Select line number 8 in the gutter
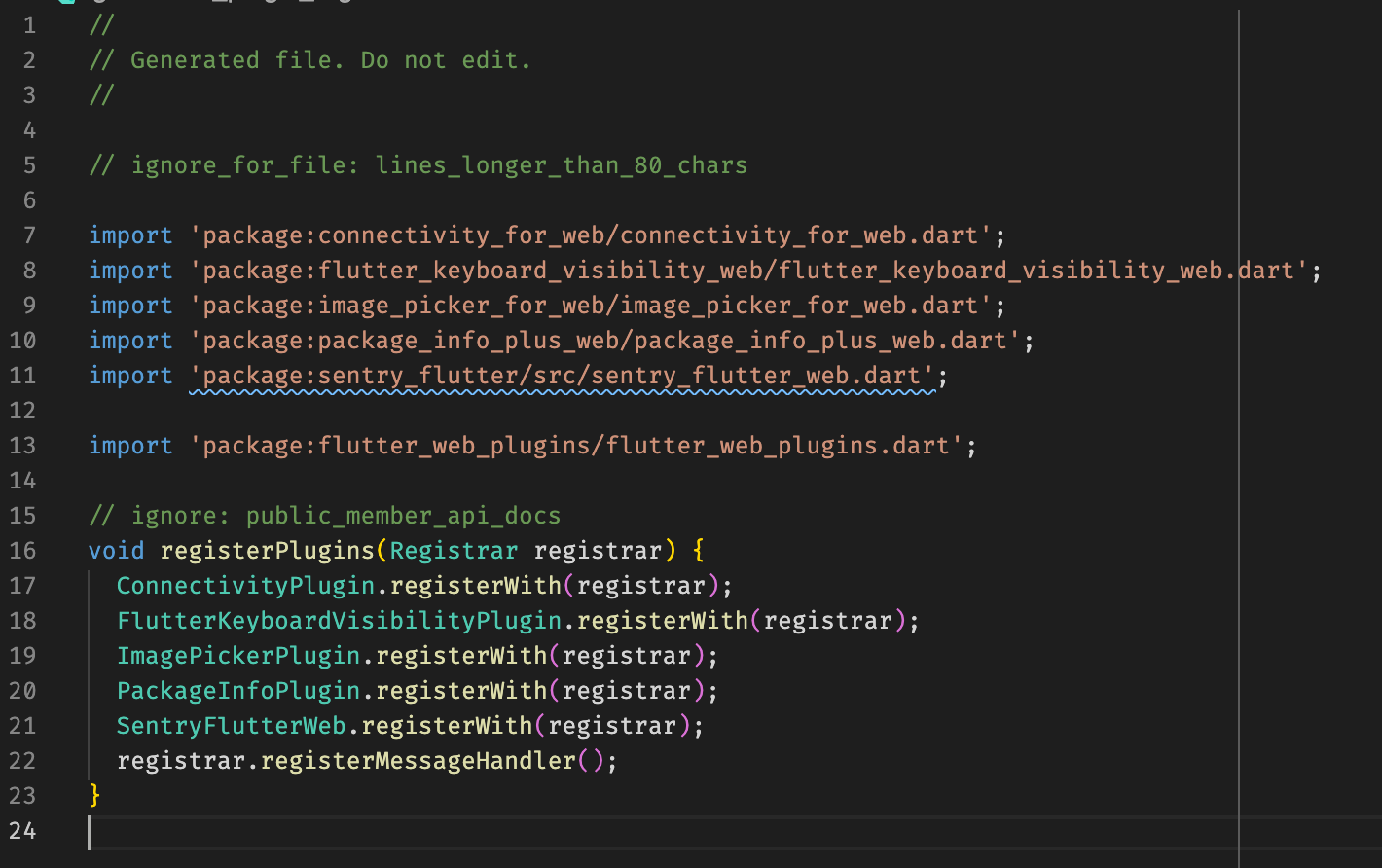 [x=29, y=271]
